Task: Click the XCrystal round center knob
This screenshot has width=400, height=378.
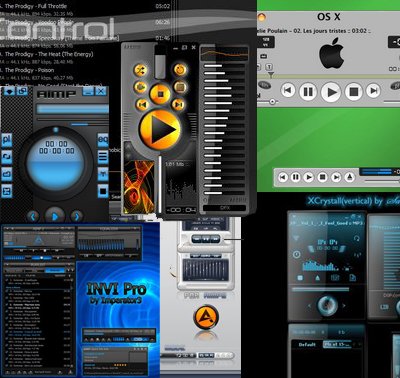Action: 327,305
